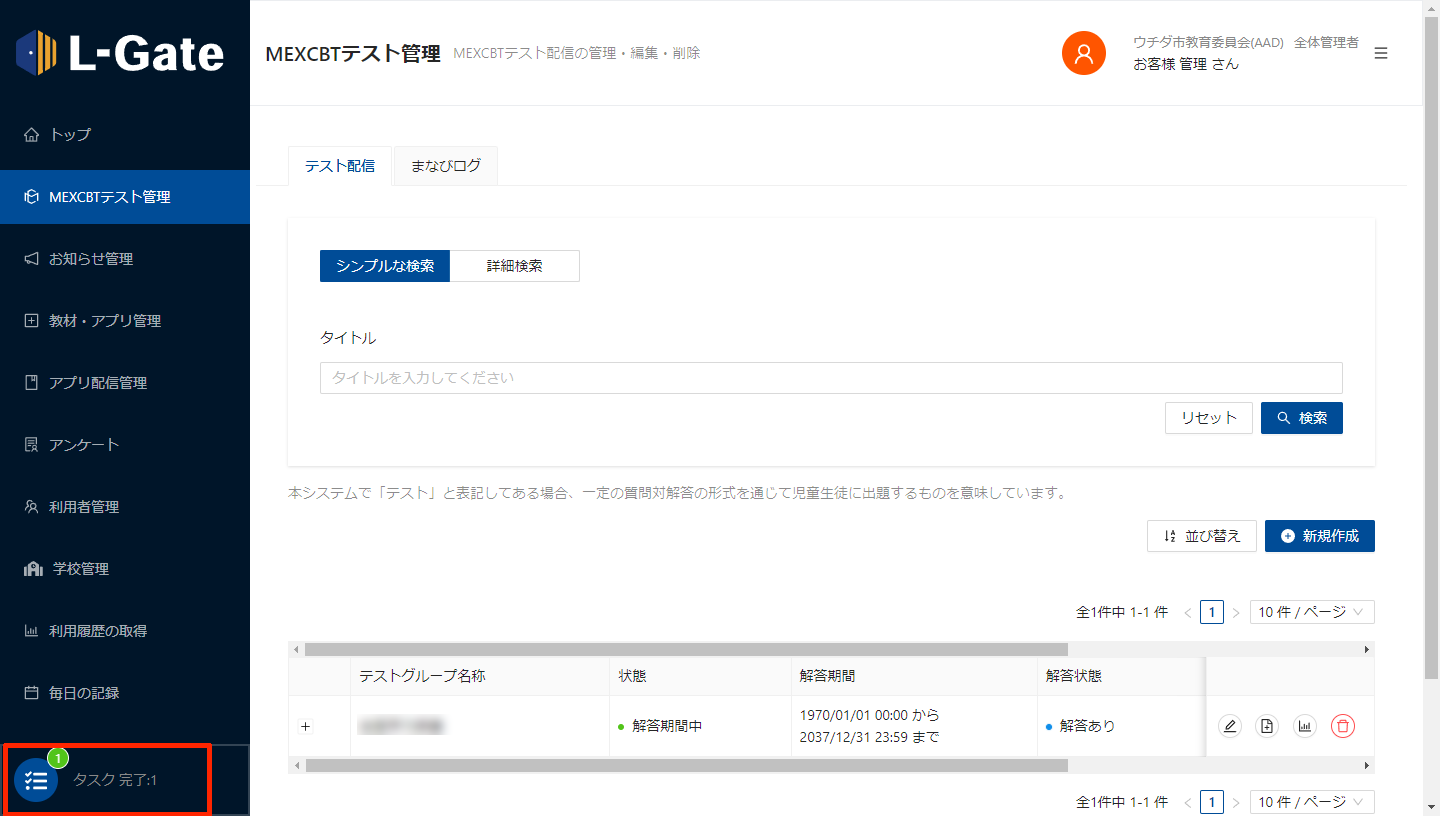The height and width of the screenshot is (816, 1440).
Task: Open the hamburger menu at top right
Action: click(1381, 53)
